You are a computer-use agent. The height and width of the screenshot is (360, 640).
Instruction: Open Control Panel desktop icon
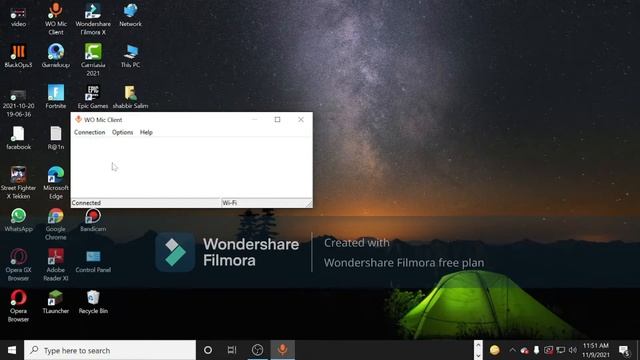tap(93, 261)
